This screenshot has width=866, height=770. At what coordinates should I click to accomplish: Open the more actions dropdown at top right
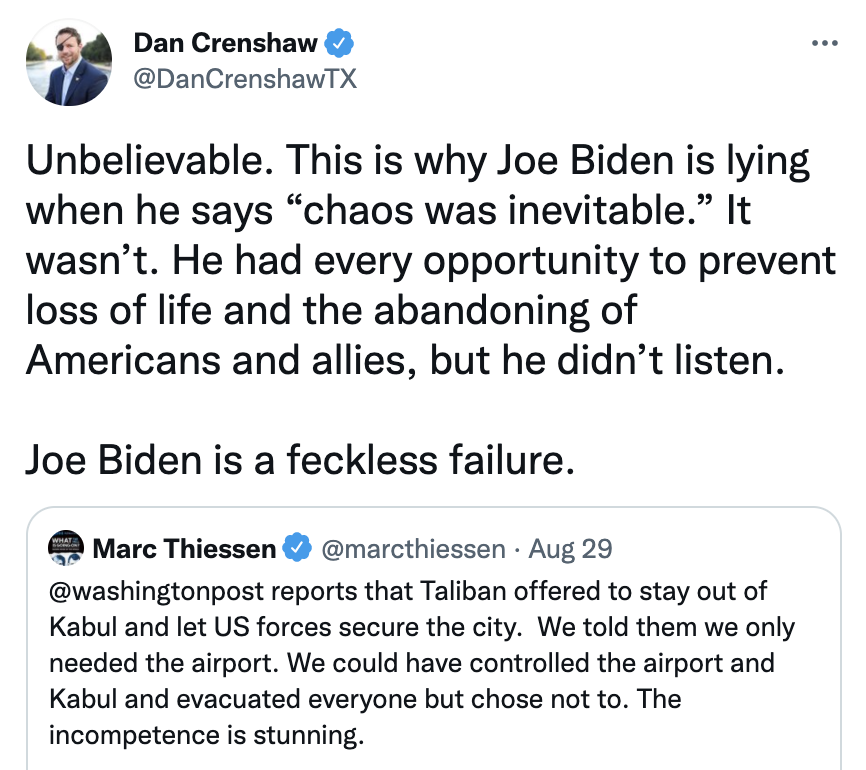tap(826, 42)
